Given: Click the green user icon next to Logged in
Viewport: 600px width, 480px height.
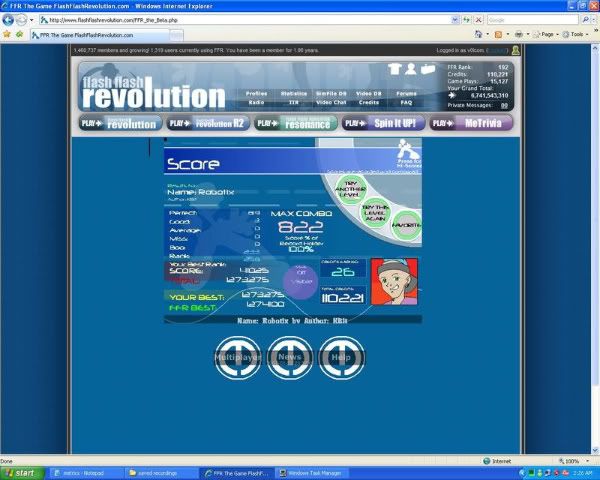Looking at the screenshot, I should coord(515,50).
